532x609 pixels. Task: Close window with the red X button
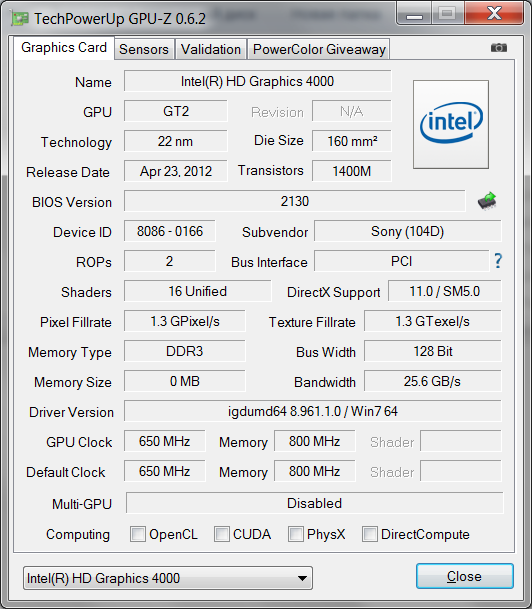click(494, 14)
